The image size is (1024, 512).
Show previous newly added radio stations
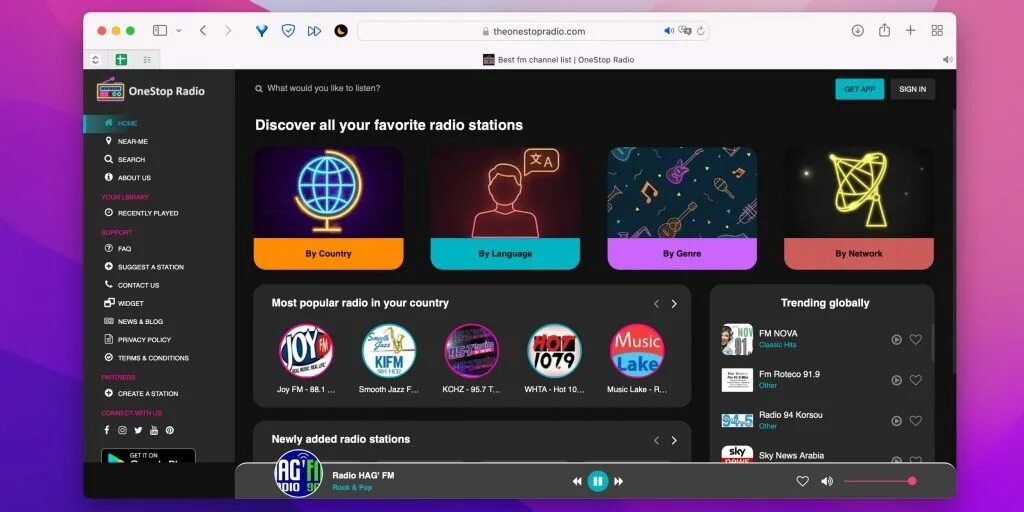click(x=656, y=440)
